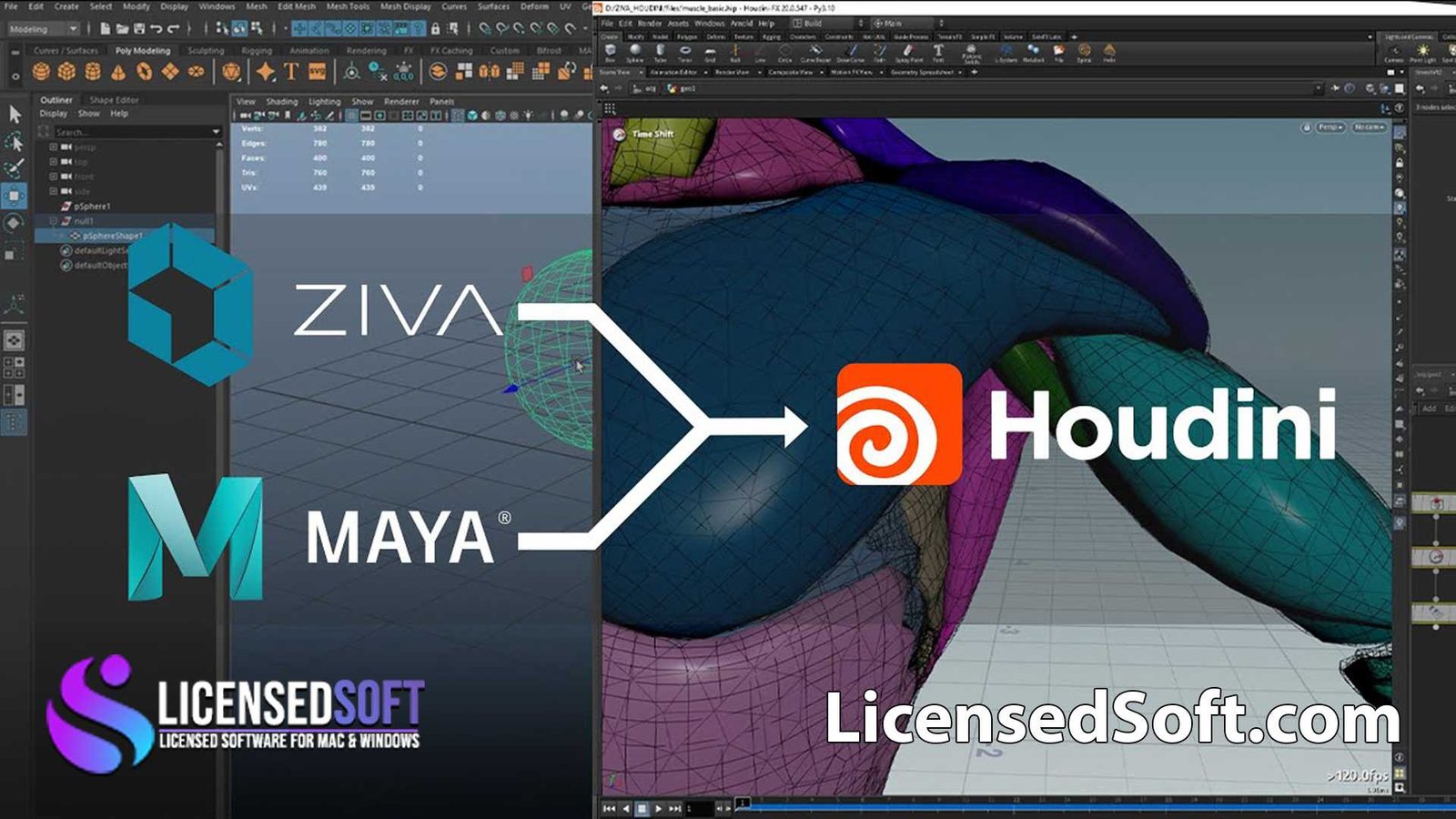
Task: Click the polygon cube shelf icon
Action: click(66, 71)
